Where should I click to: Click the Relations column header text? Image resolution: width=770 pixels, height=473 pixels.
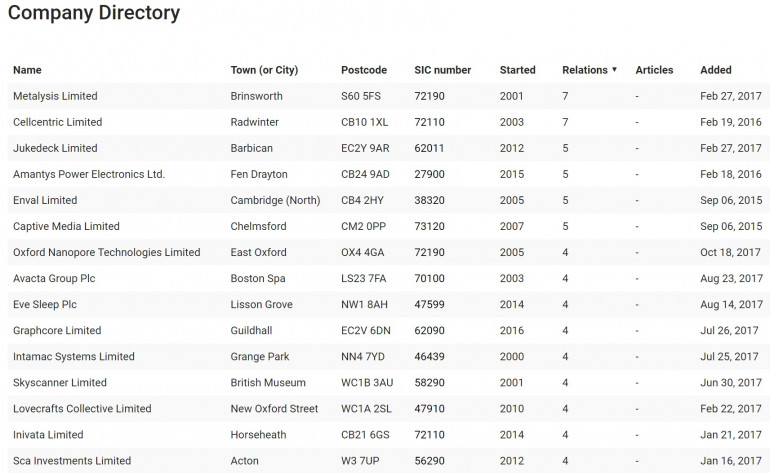[x=585, y=70]
